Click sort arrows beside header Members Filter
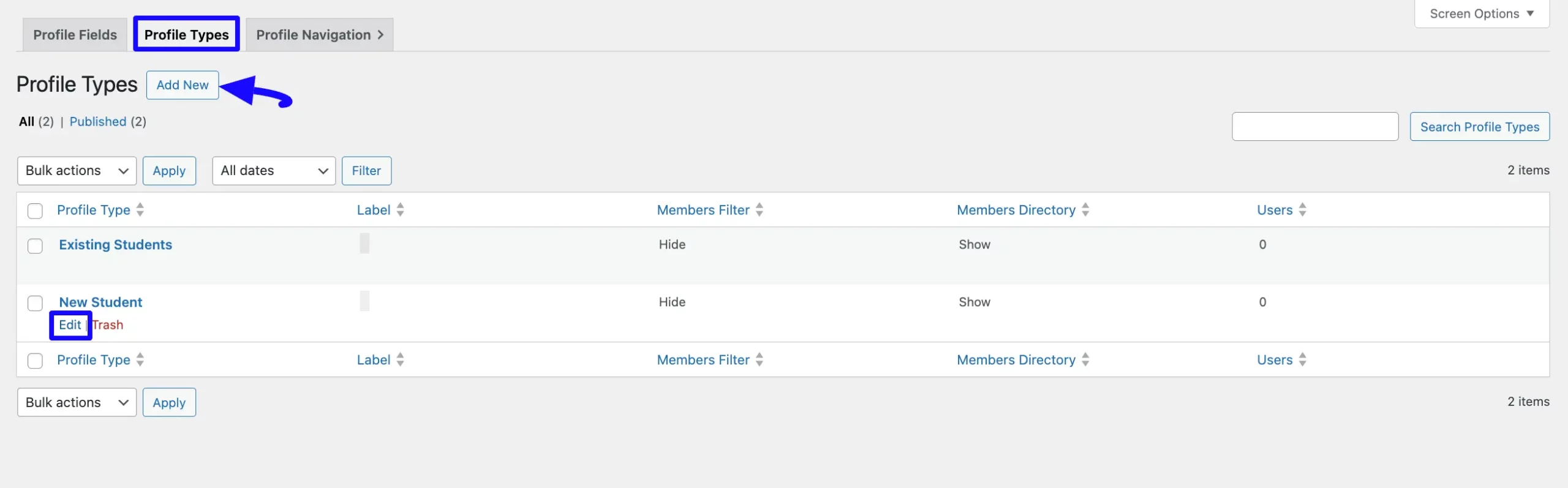Image resolution: width=1568 pixels, height=488 pixels. pos(759,210)
